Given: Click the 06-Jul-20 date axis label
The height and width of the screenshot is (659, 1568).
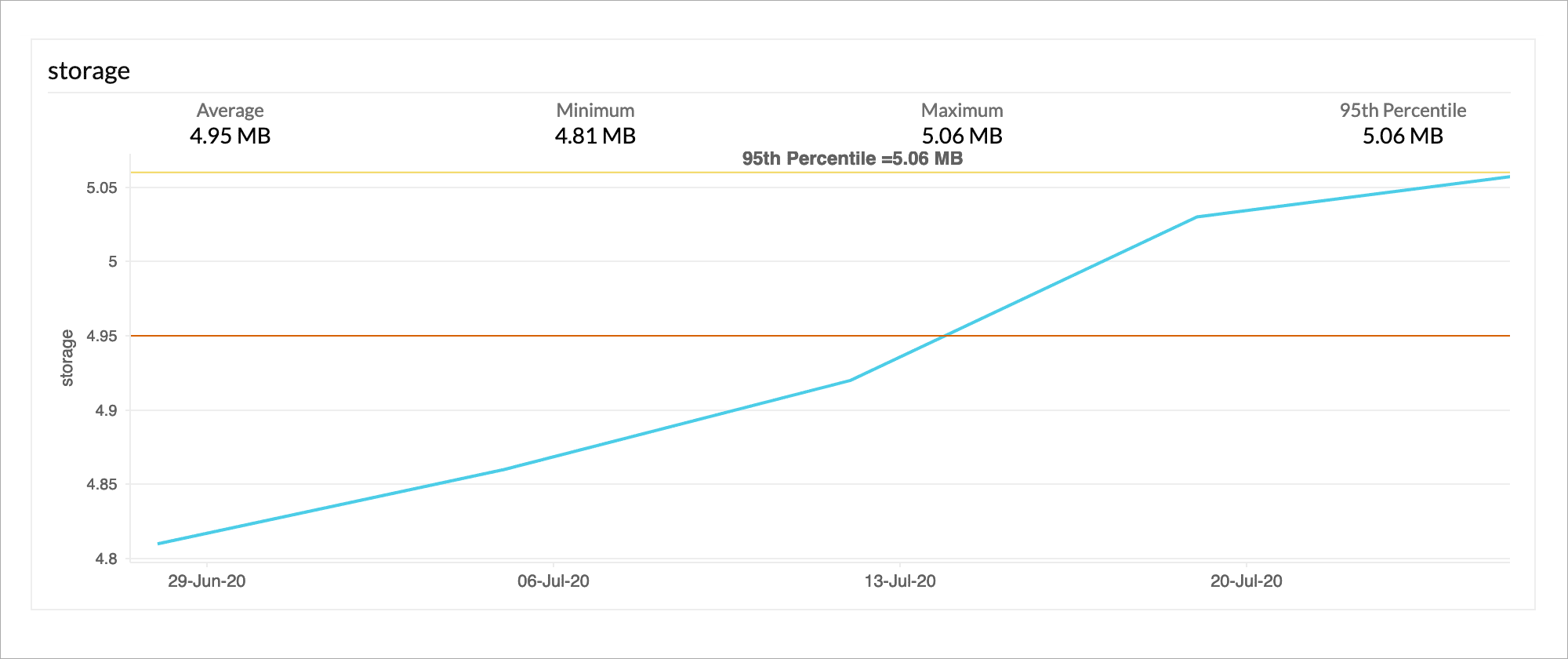Looking at the screenshot, I should click(x=554, y=581).
